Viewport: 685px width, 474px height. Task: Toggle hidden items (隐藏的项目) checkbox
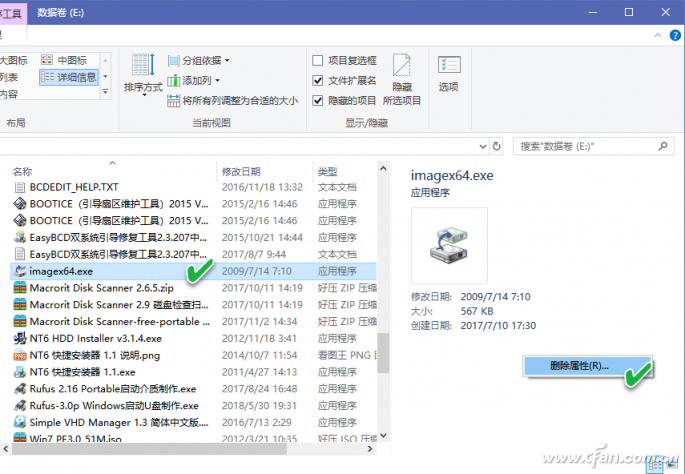(x=318, y=101)
